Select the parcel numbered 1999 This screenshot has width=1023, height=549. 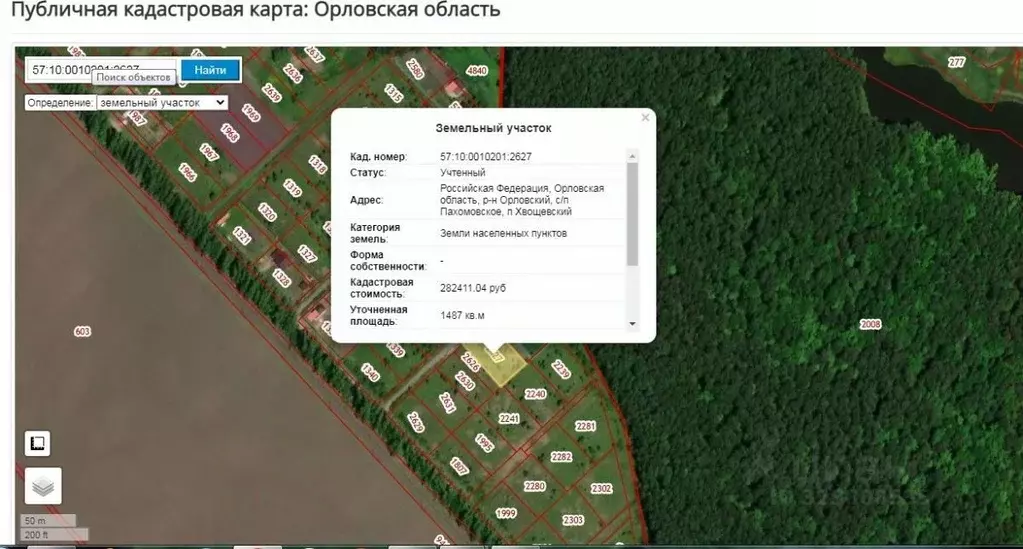(507, 513)
